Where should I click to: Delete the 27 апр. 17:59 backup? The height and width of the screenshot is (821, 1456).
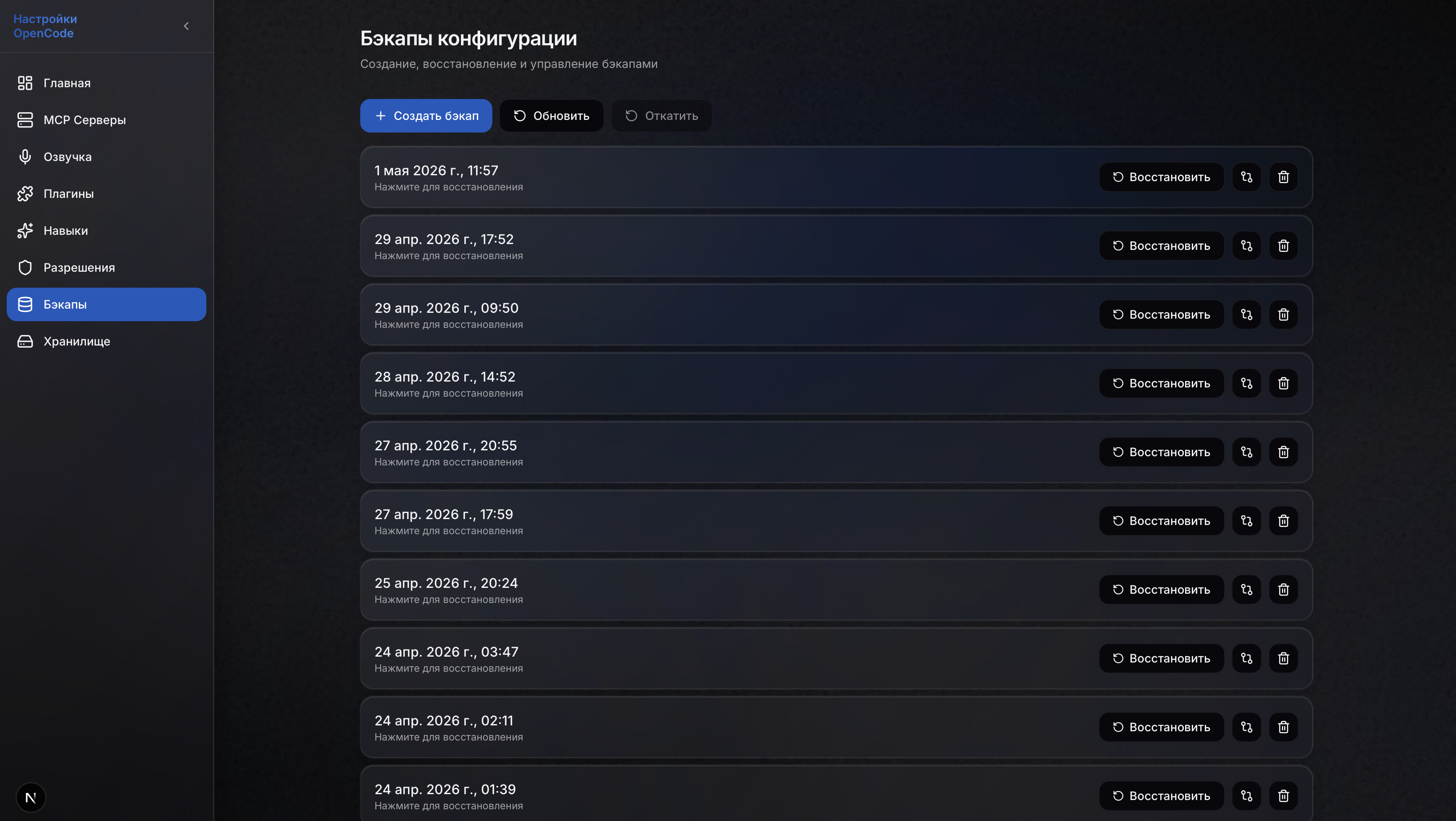click(x=1284, y=521)
